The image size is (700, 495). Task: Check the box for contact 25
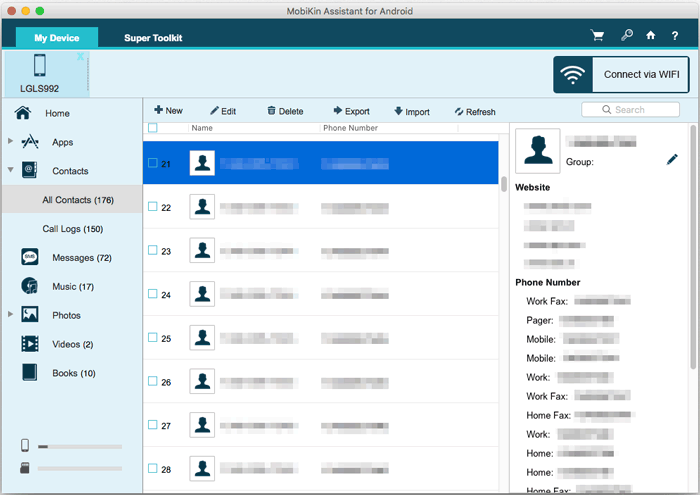(153, 337)
